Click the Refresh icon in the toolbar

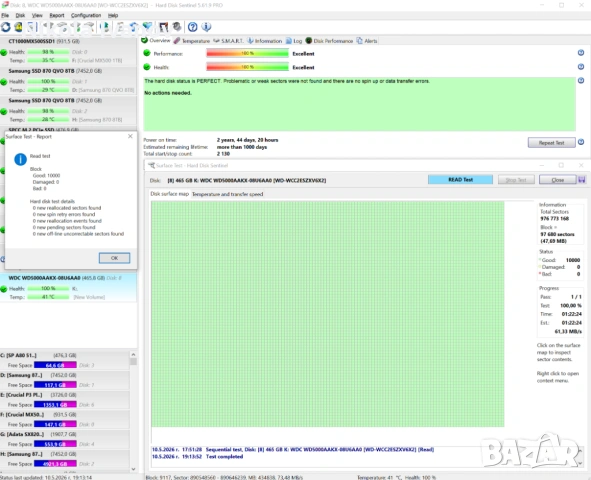[6, 27]
